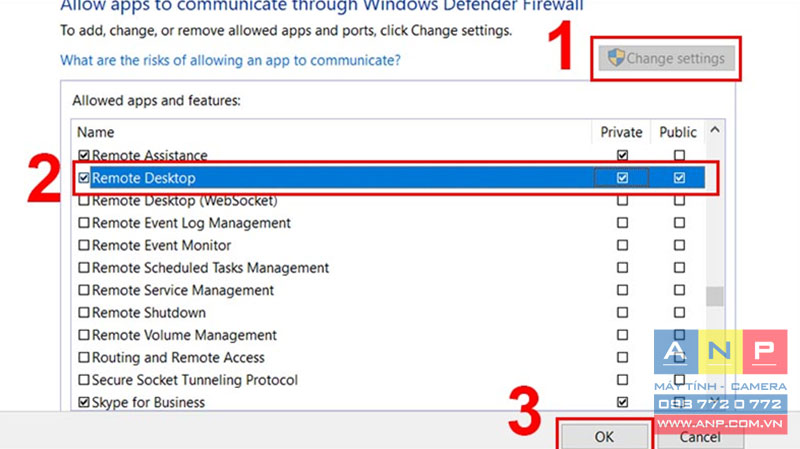This screenshot has width=800, height=449.
Task: Enable Remote Assistance Public checkbox
Action: (679, 155)
